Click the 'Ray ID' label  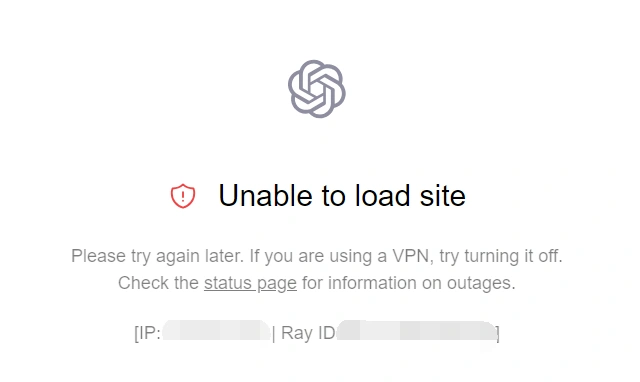pyautogui.click(x=308, y=333)
